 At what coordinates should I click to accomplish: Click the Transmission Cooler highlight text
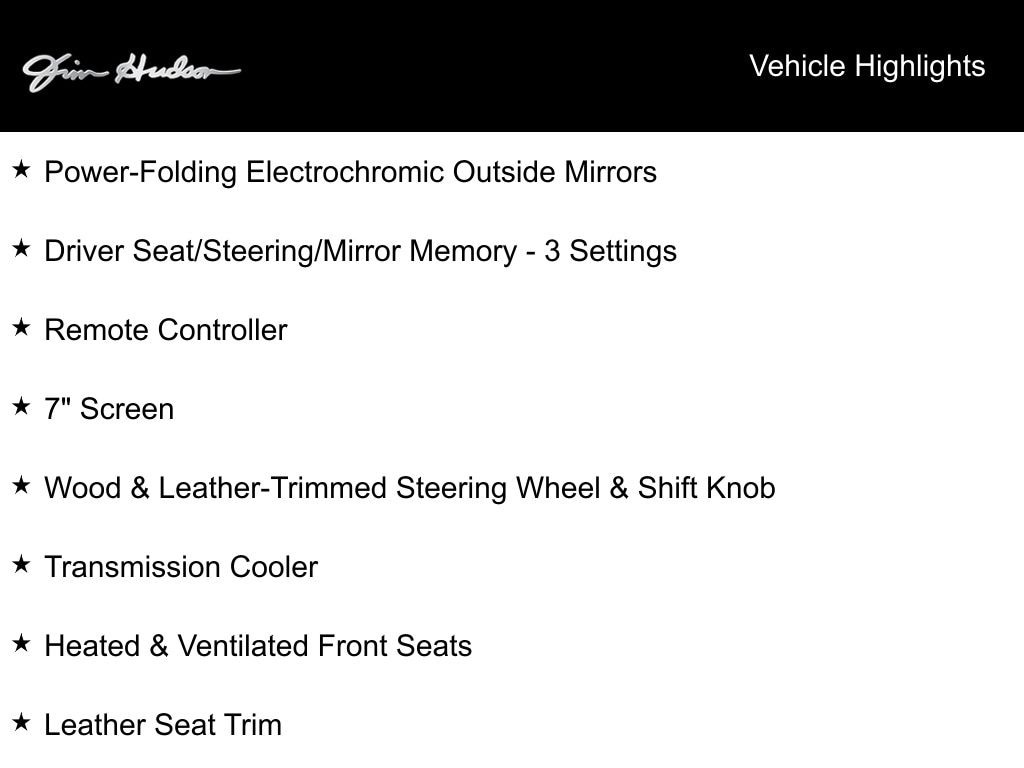coord(181,567)
